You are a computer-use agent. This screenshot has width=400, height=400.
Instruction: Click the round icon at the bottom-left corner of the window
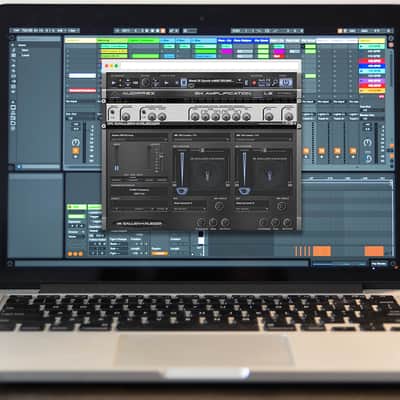click(10, 264)
